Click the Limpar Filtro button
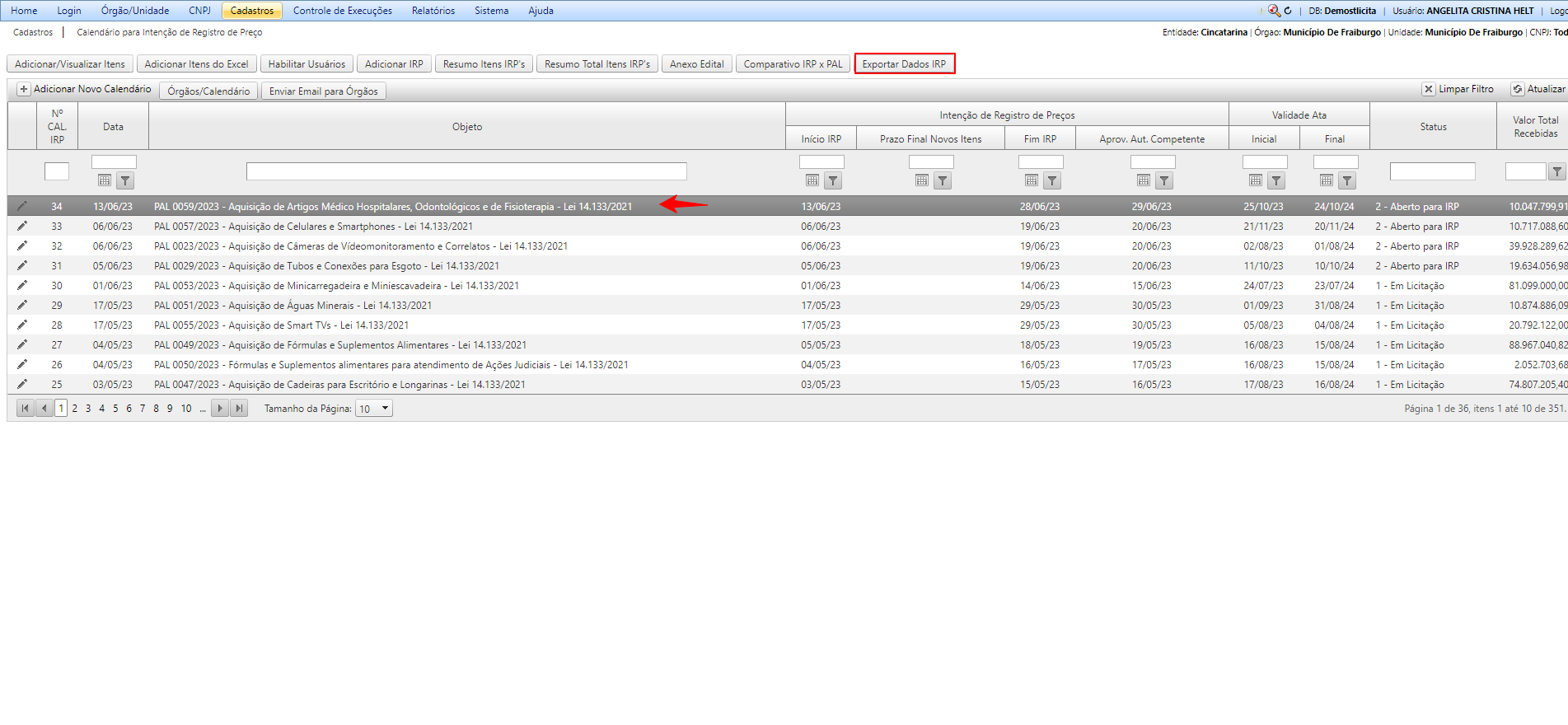This screenshot has width=1568, height=725. (1458, 89)
